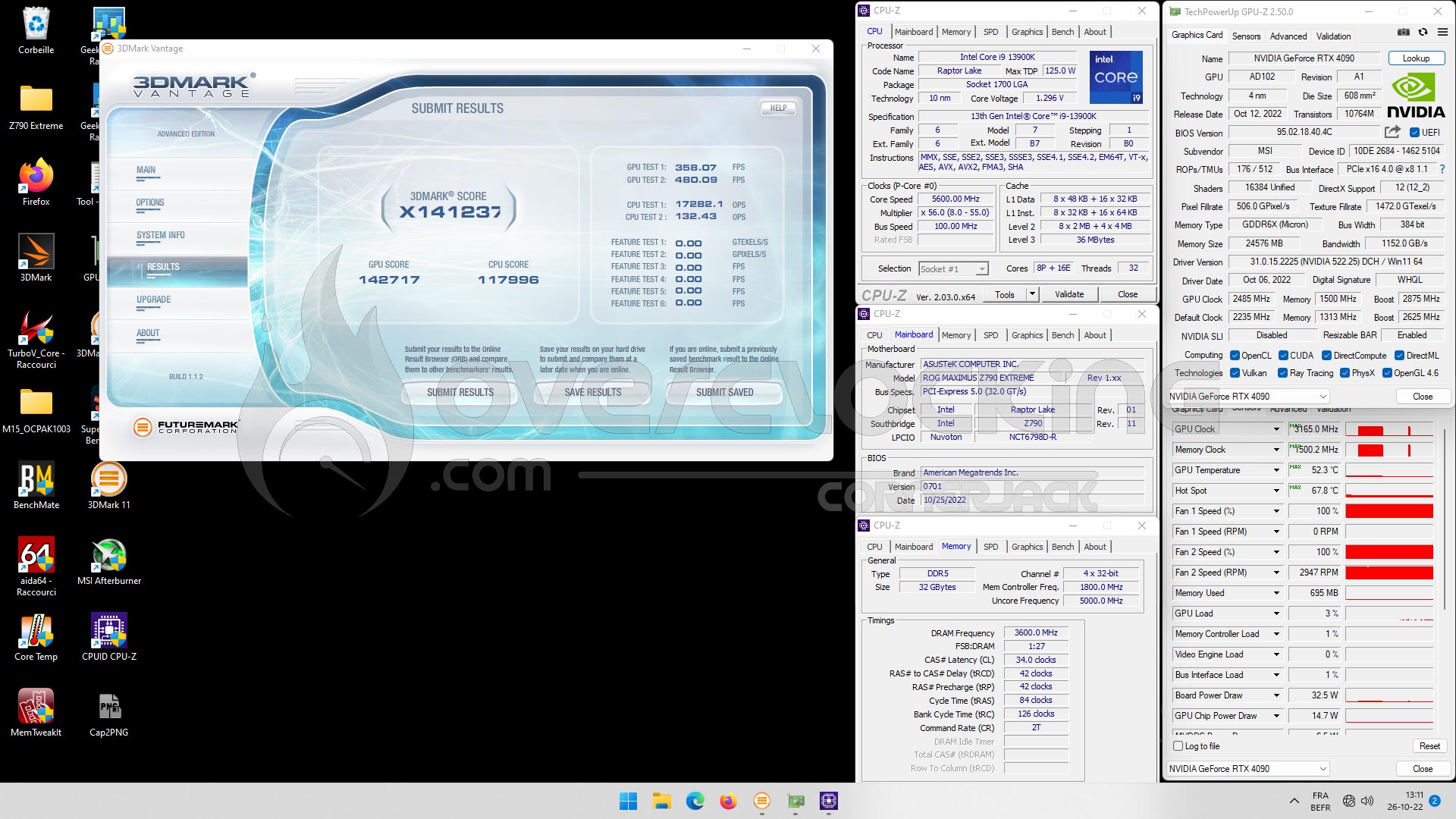Open CPU-Z taskbar icon
Screen dimensions: 1456x819
click(x=829, y=801)
